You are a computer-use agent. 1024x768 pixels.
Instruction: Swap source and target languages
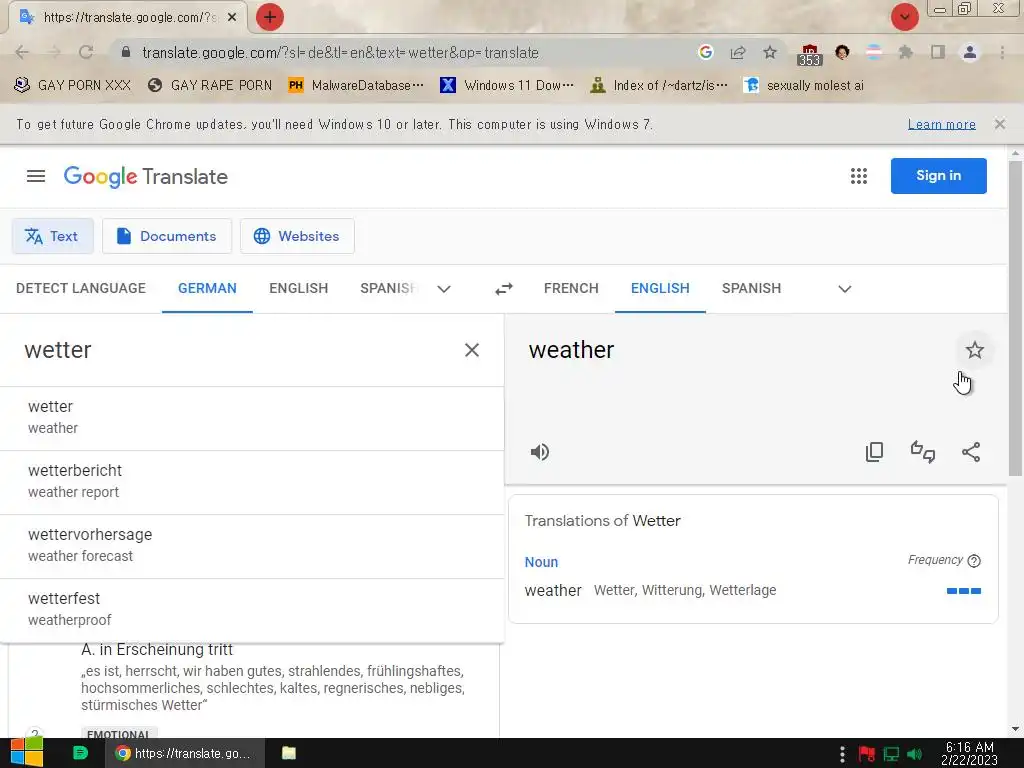coord(504,289)
